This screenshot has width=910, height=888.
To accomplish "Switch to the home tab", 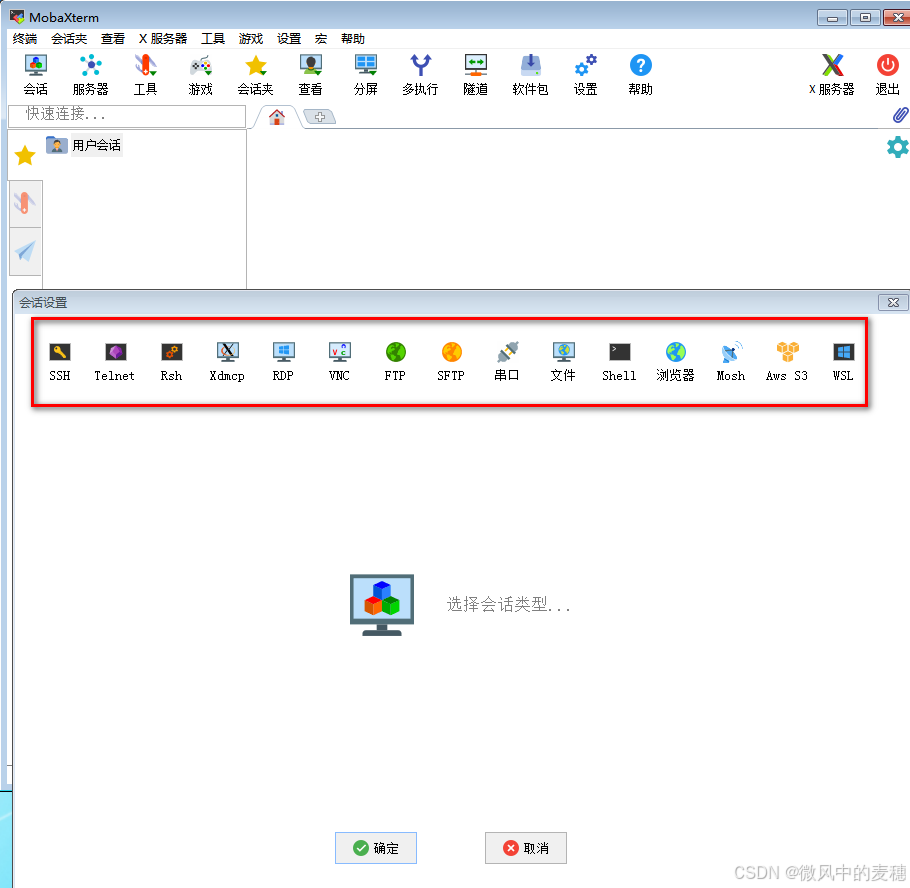I will coord(277,117).
